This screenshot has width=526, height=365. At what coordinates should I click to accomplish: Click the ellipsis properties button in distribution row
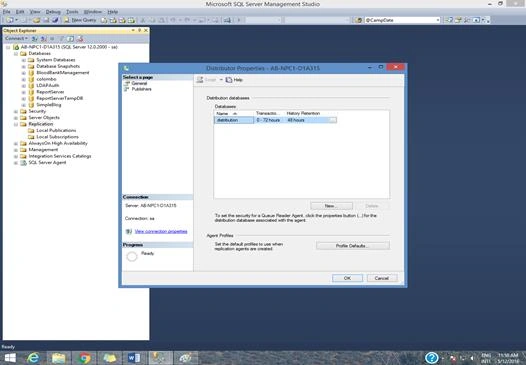click(x=332, y=120)
